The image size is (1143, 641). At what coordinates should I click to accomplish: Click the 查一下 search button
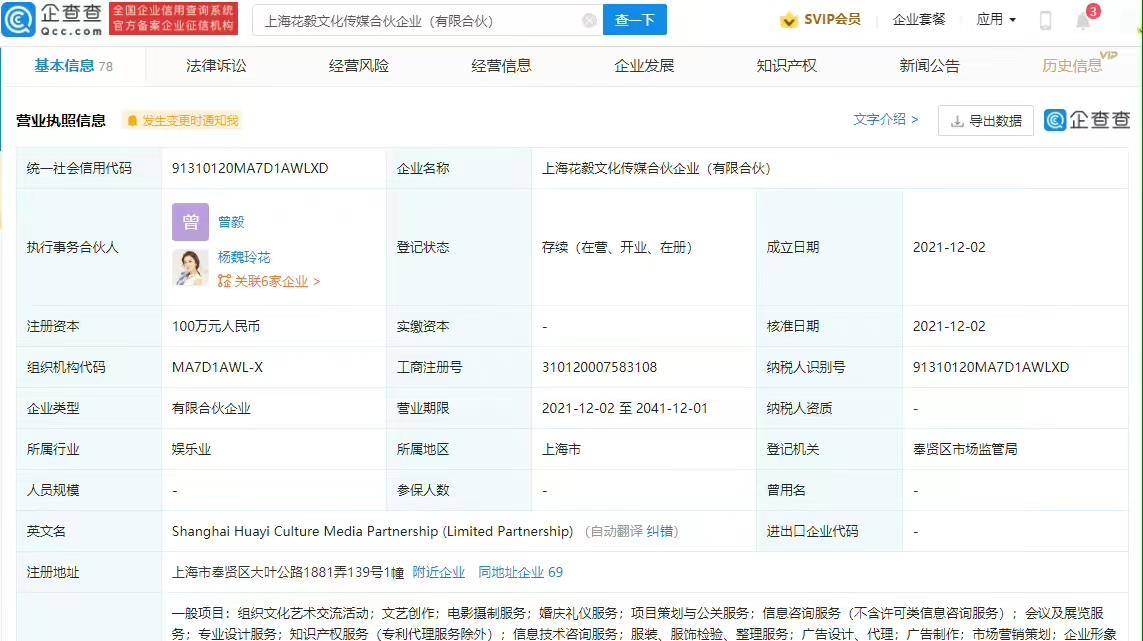(635, 20)
